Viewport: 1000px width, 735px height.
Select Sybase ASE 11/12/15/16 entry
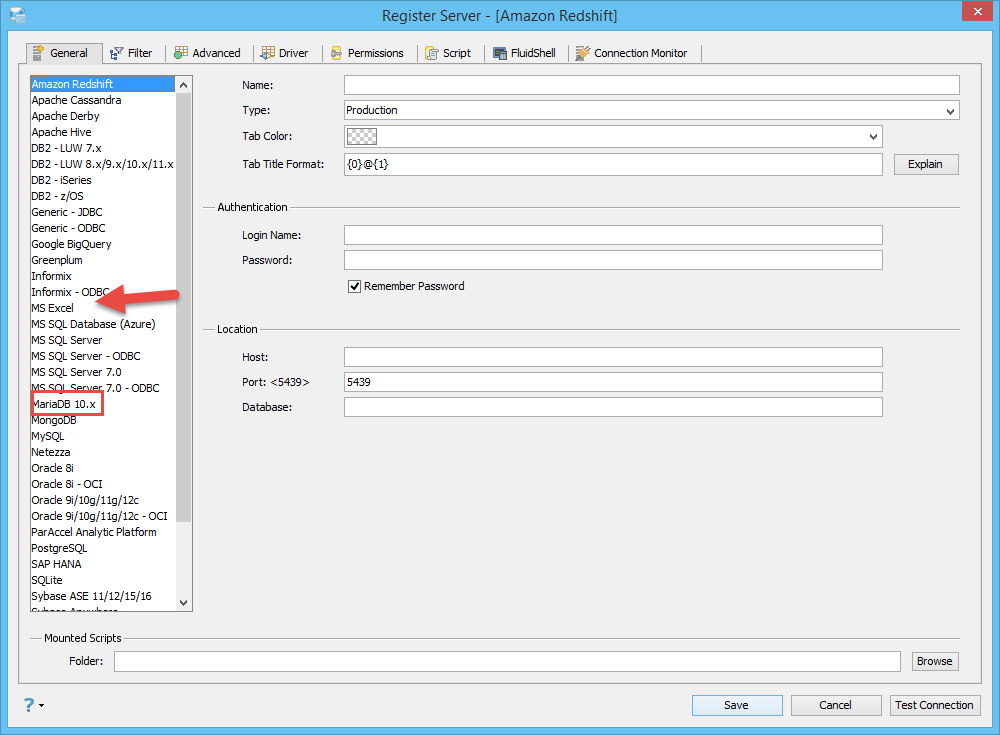(103, 596)
